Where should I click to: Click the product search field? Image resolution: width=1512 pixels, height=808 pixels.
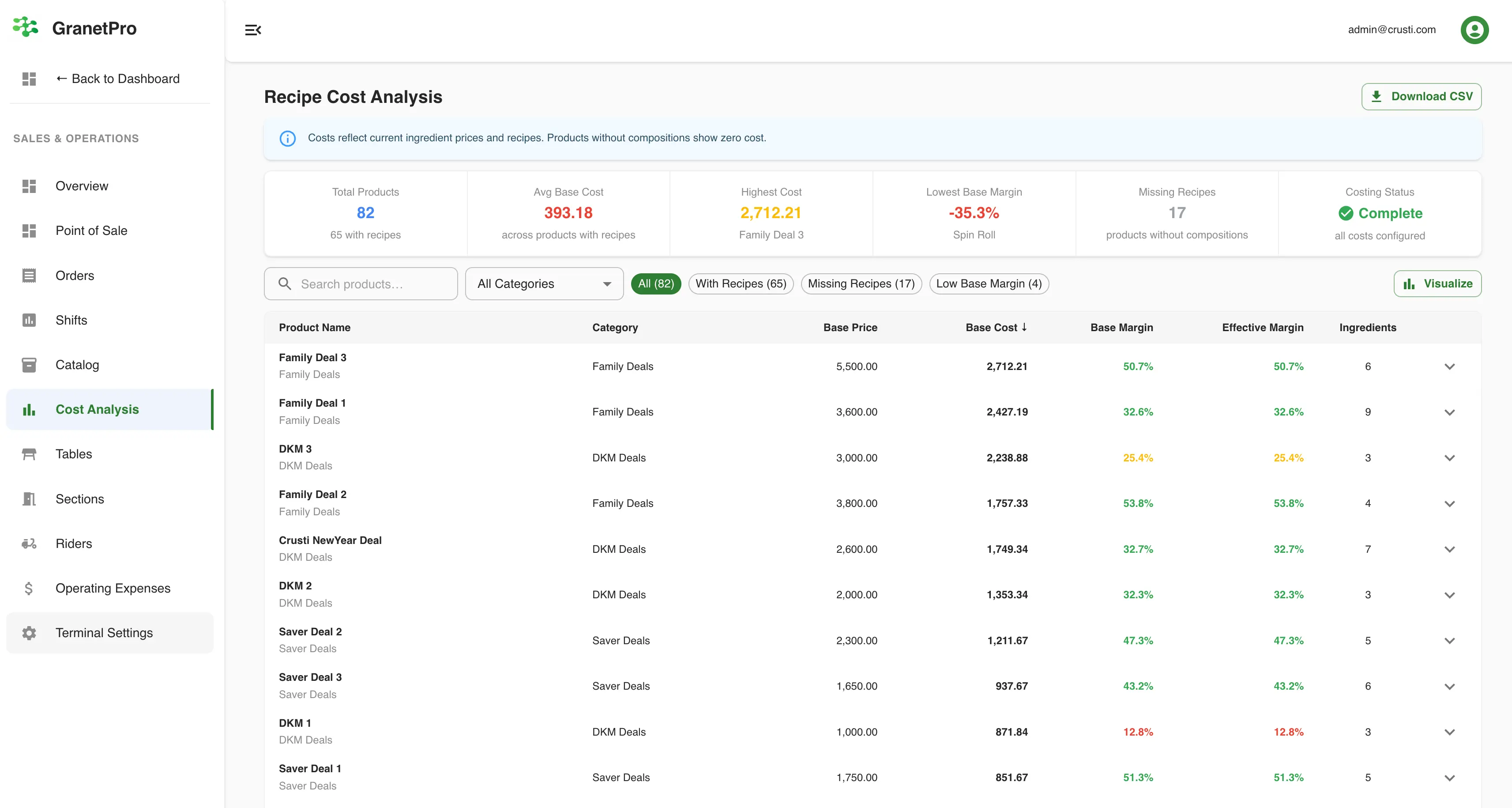tap(361, 283)
